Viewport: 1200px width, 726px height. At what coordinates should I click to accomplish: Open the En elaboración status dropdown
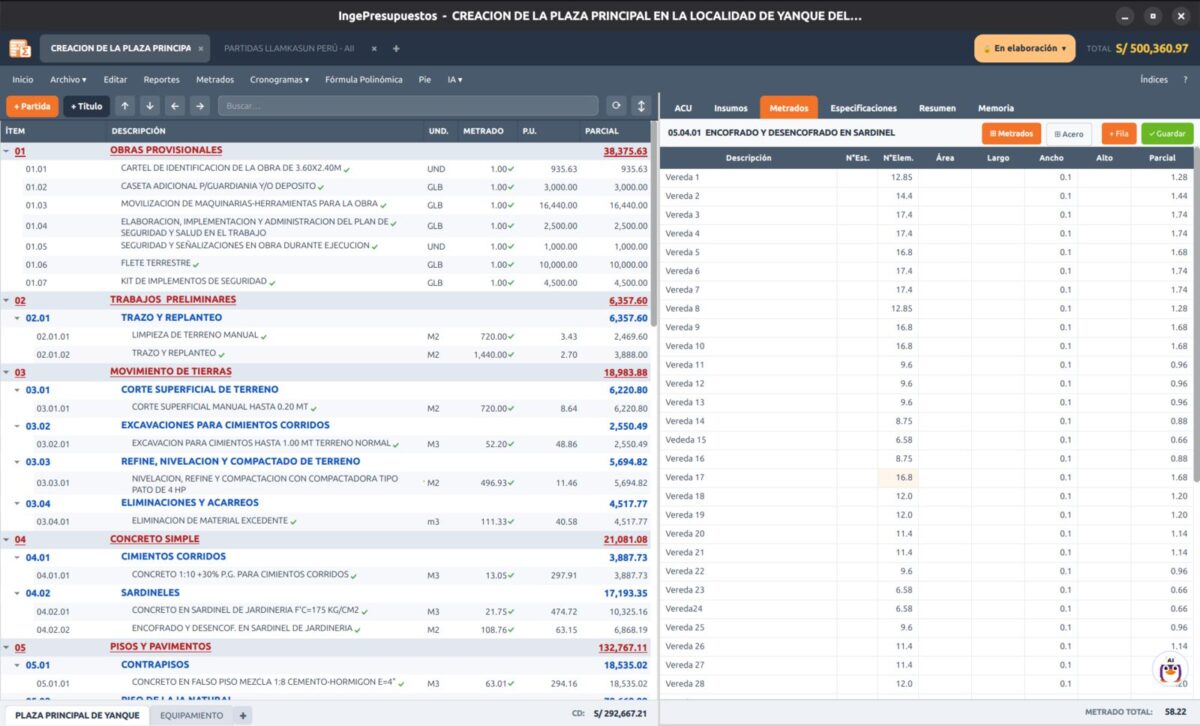pos(1025,48)
